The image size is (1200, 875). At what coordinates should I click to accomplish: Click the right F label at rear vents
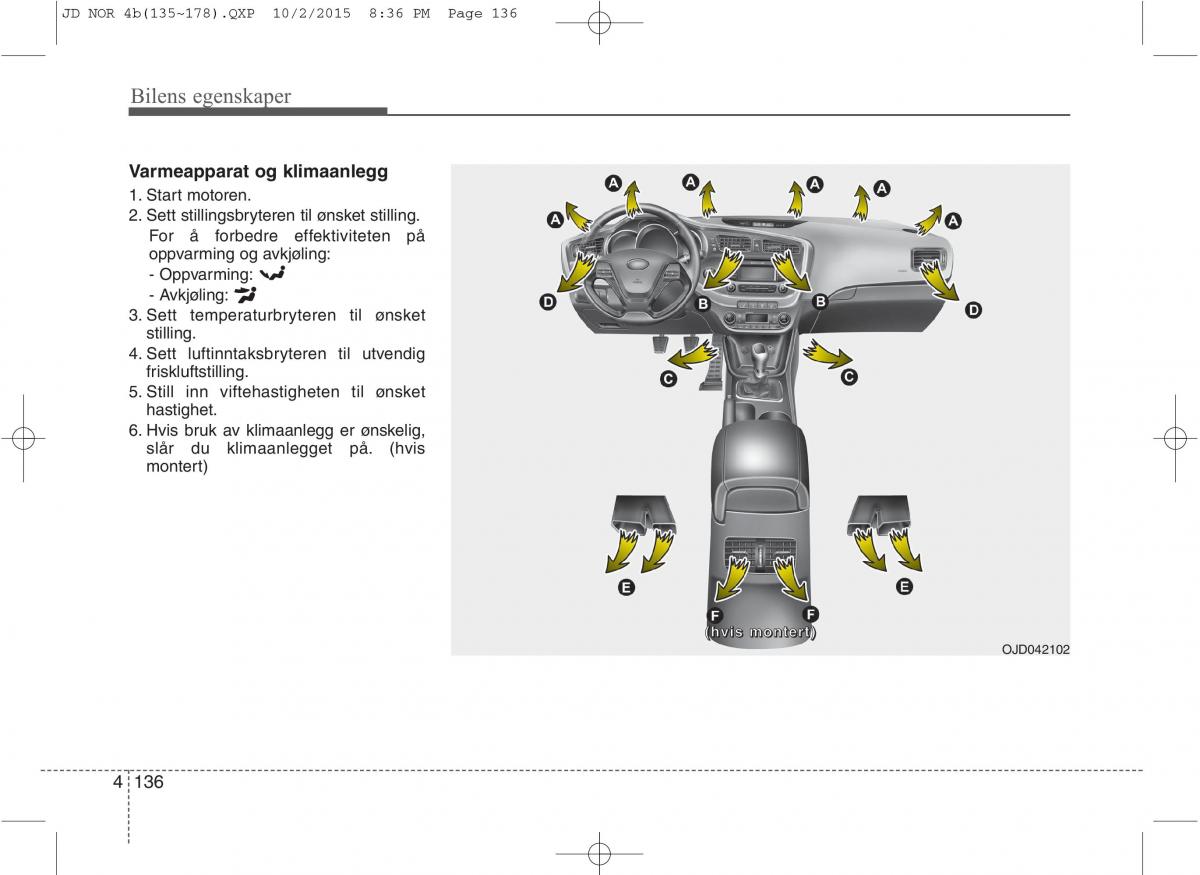click(x=811, y=614)
